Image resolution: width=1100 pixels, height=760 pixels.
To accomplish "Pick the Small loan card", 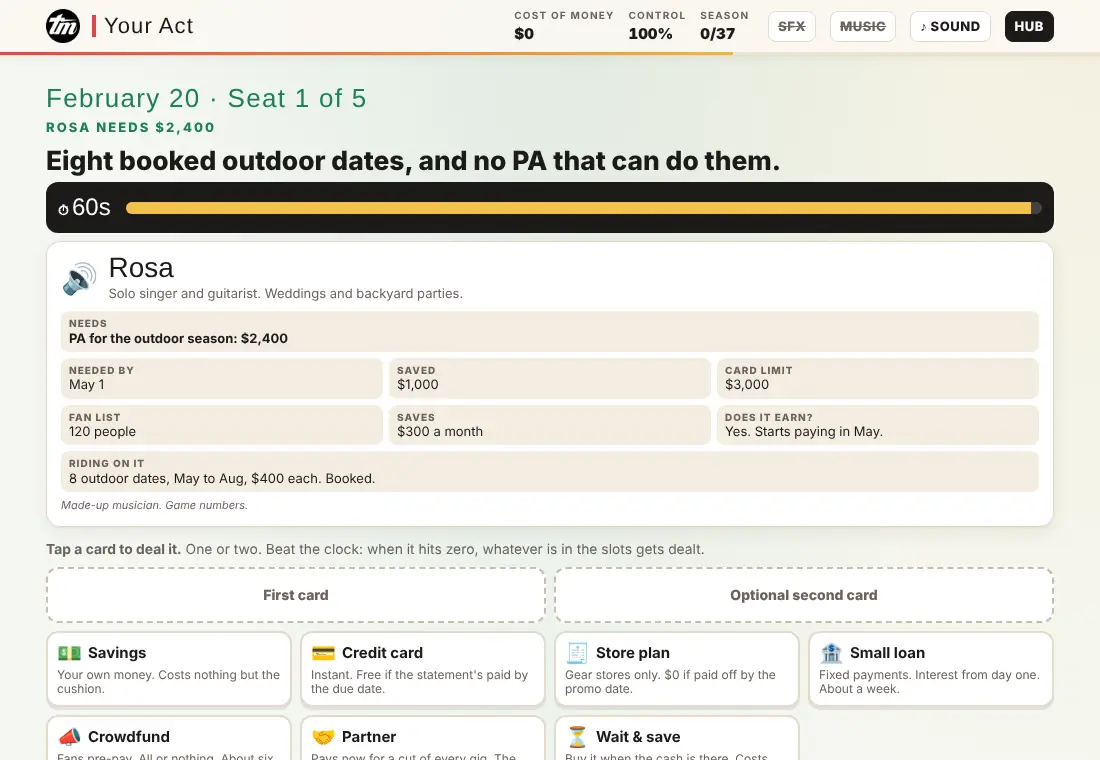I will click(930, 669).
